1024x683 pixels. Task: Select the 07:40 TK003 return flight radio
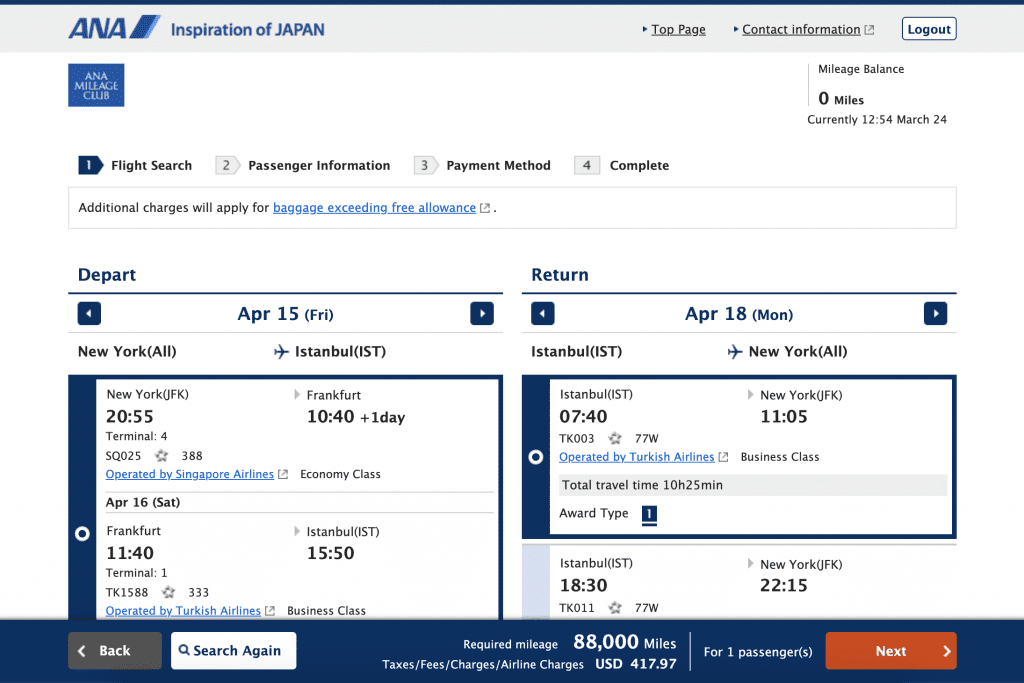(536, 457)
